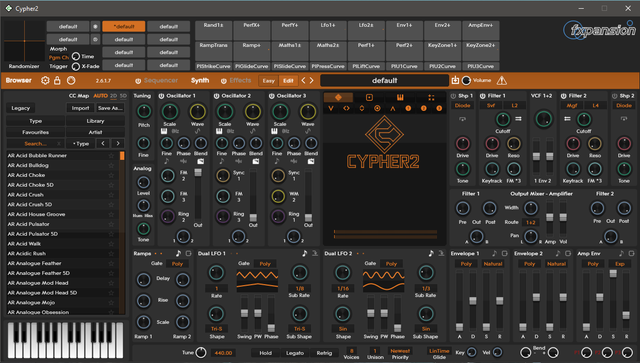Click the Envelope 1 loop square icon

click(x=504, y=254)
